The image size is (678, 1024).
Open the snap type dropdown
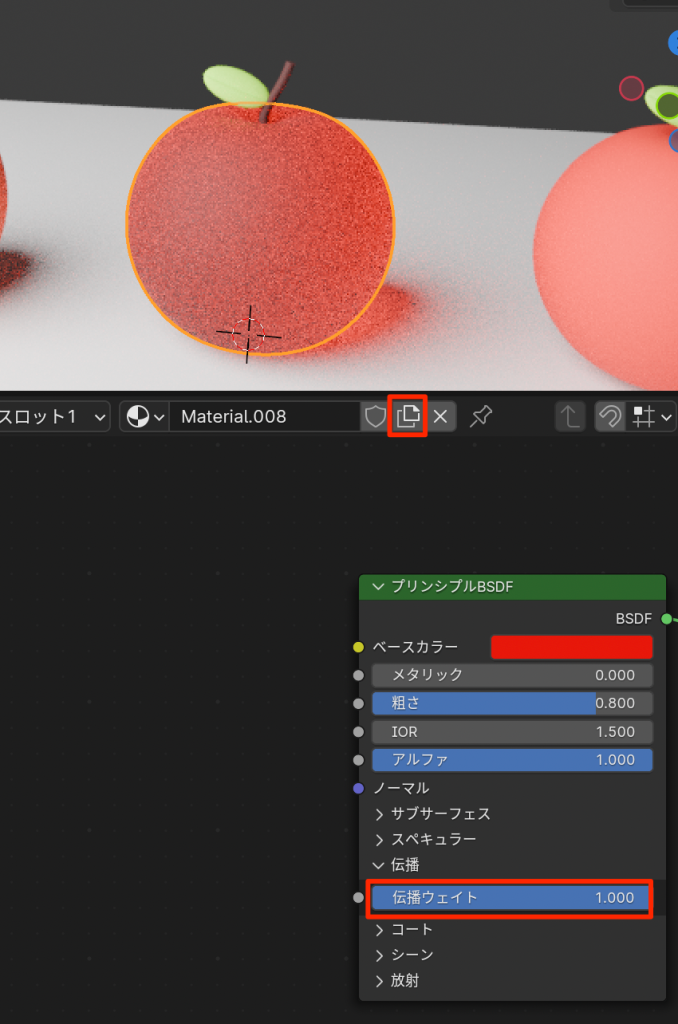coord(653,417)
